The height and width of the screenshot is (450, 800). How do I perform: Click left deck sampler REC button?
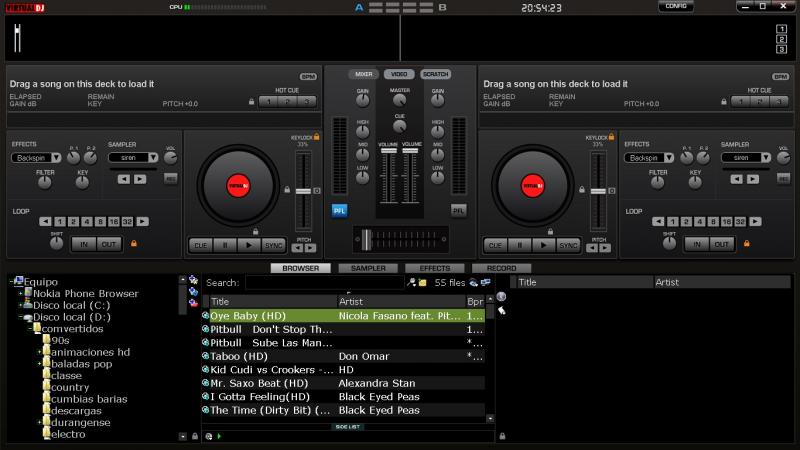click(x=170, y=179)
